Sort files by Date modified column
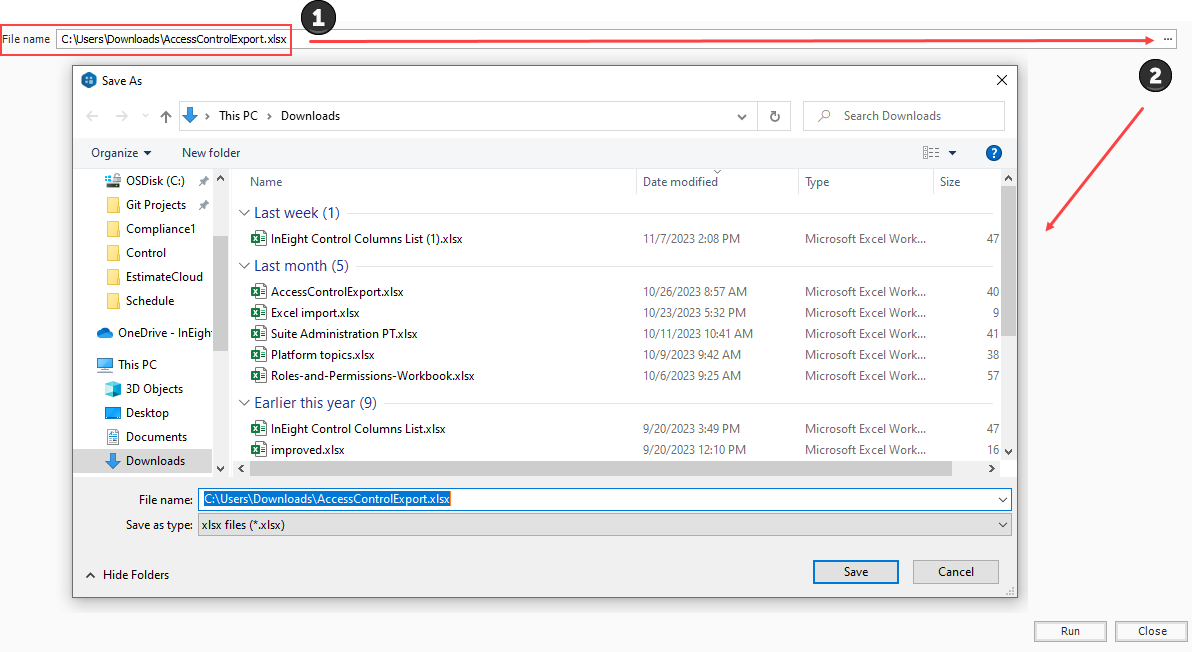This screenshot has width=1192, height=652. coord(680,182)
